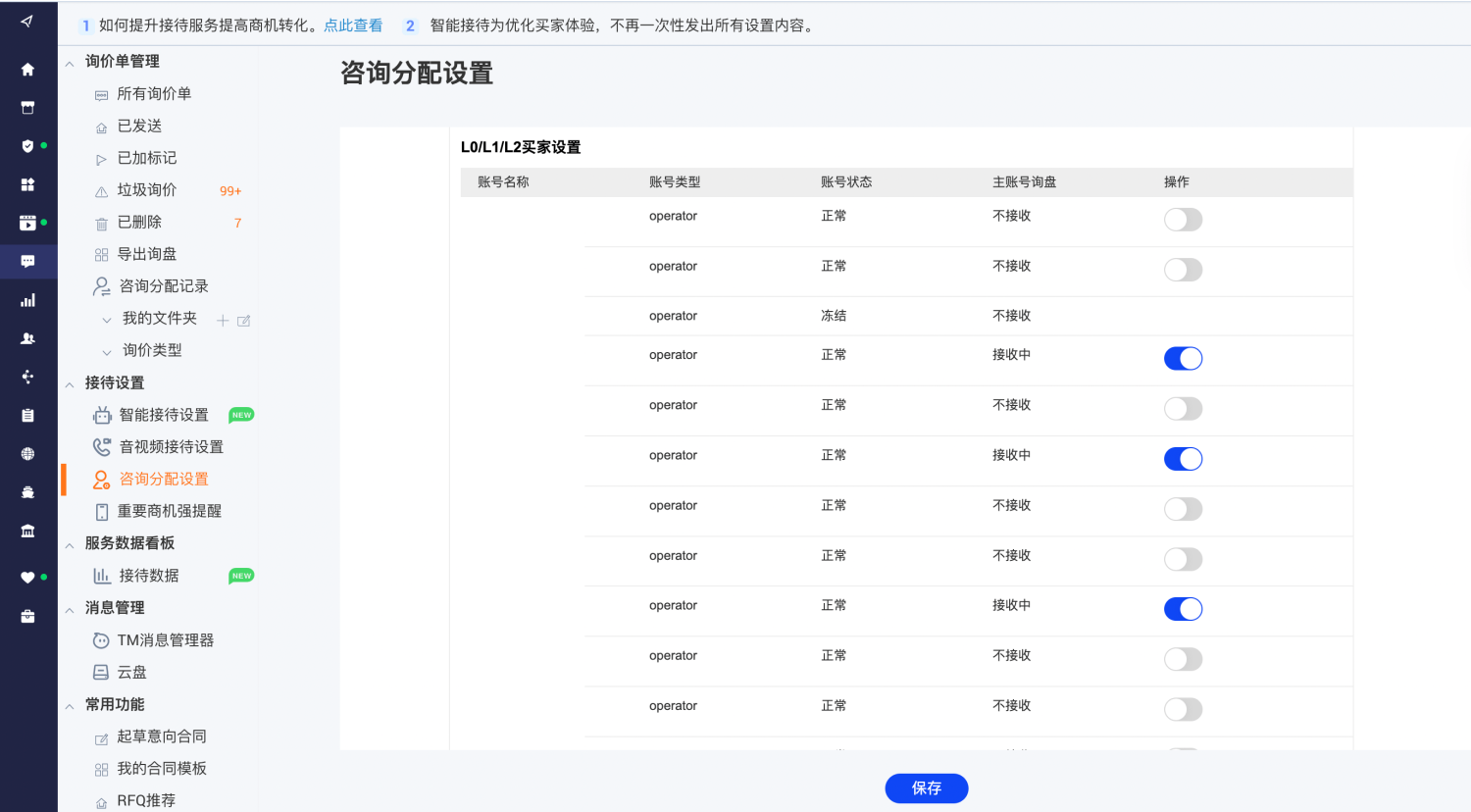The width and height of the screenshot is (1471, 812).
Task: Collapse the 询价单管理 section chevron
Action: 70,64
